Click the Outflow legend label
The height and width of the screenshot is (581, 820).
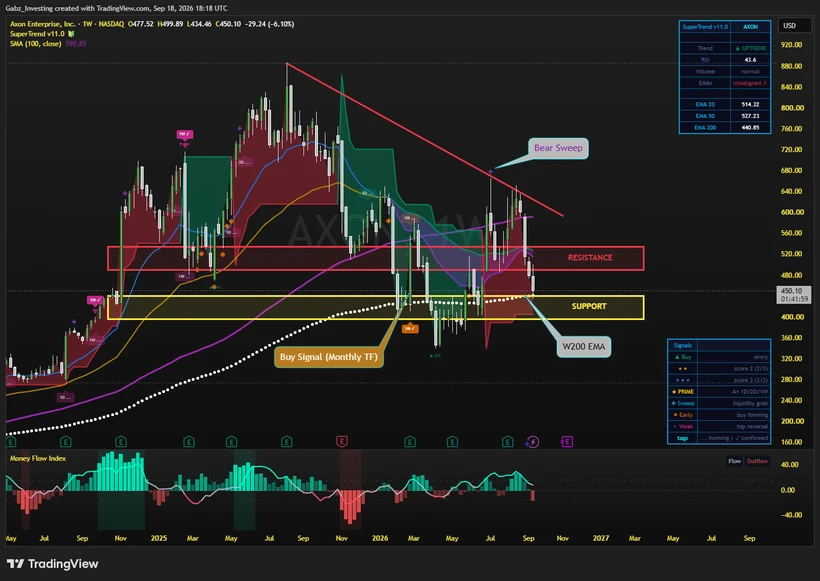757,461
